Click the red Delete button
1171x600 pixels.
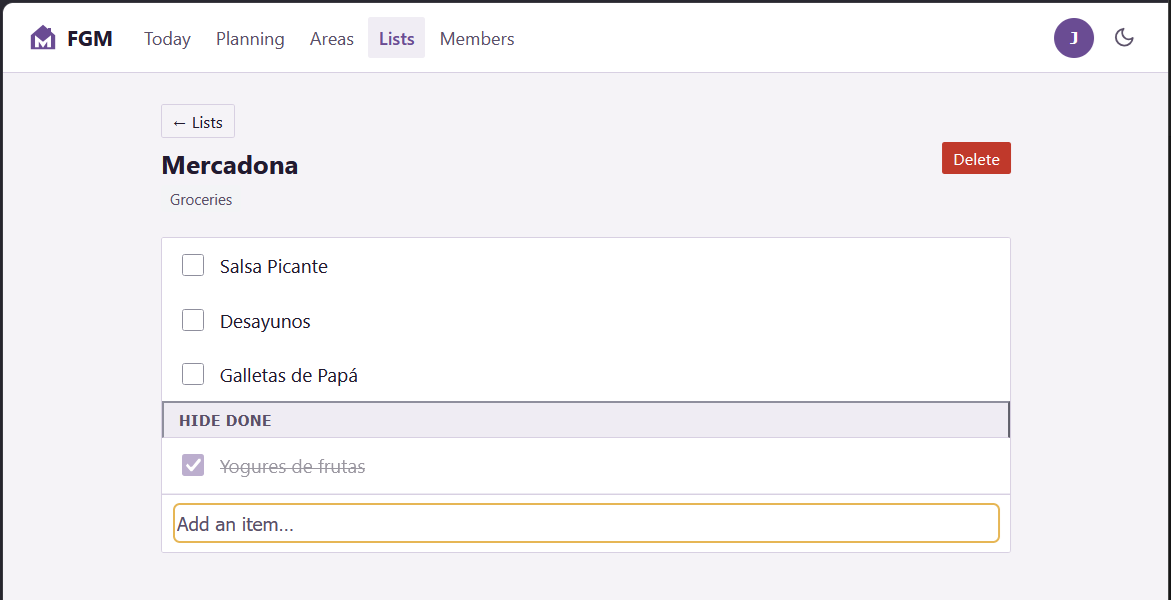[x=976, y=158]
